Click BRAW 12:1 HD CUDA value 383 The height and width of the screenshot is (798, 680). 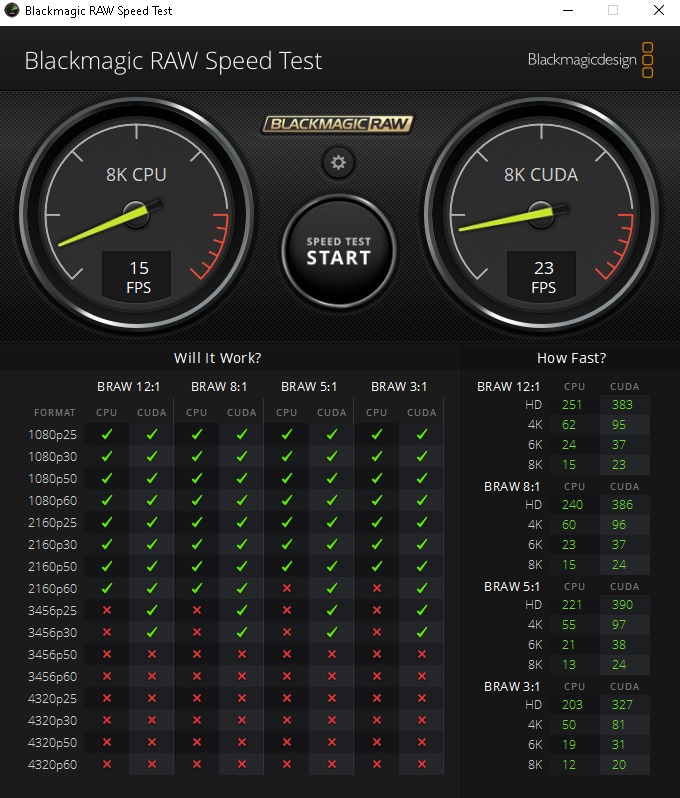tap(622, 405)
